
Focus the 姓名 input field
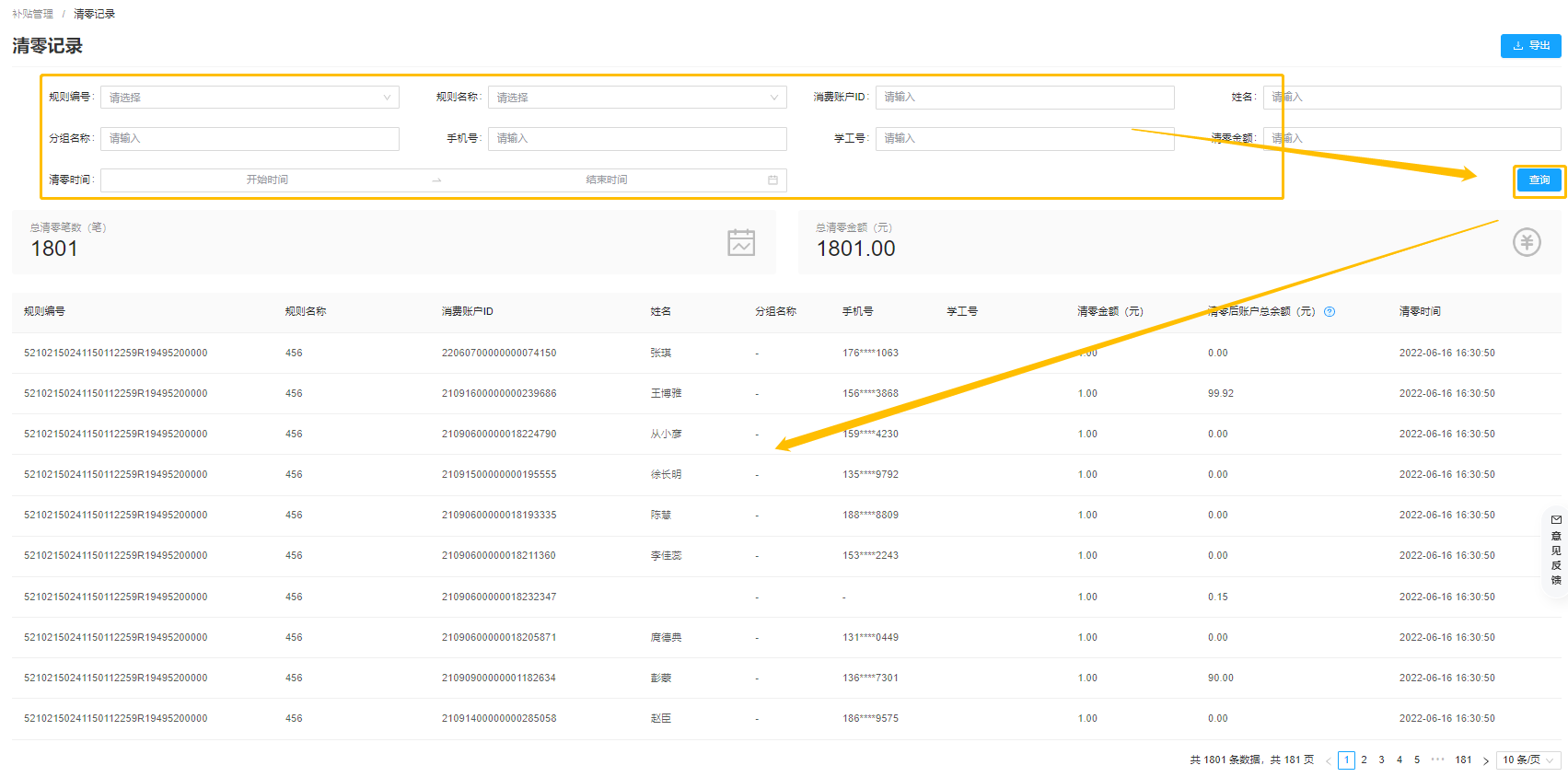click(x=1411, y=98)
